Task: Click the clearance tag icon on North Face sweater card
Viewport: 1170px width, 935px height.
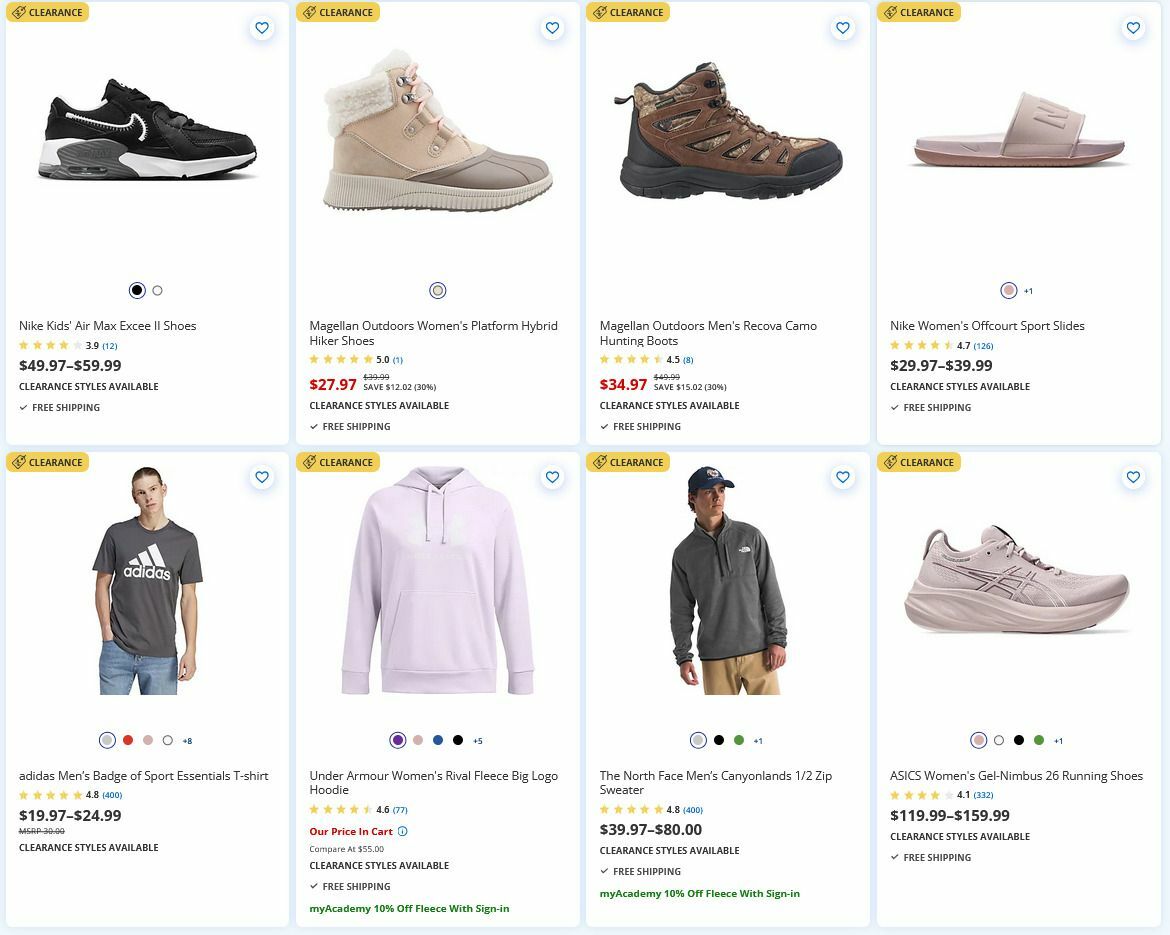Action: click(x=599, y=462)
